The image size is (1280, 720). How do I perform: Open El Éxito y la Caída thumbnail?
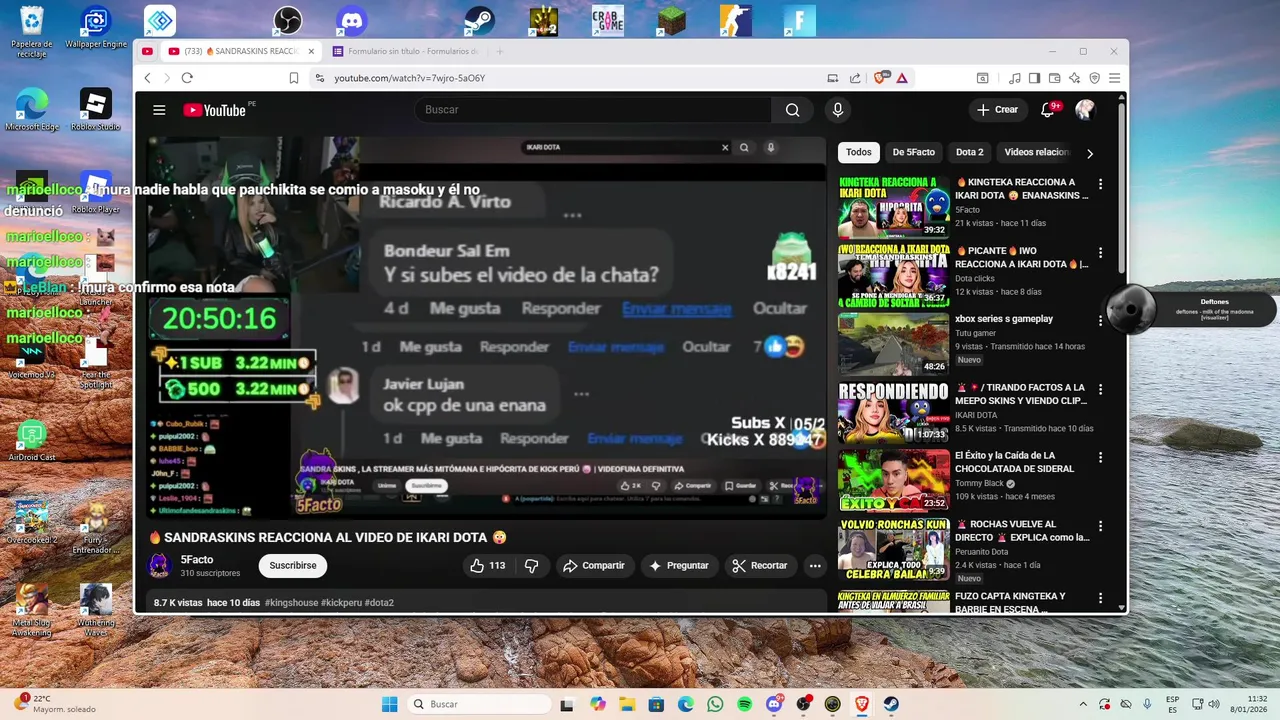click(893, 480)
